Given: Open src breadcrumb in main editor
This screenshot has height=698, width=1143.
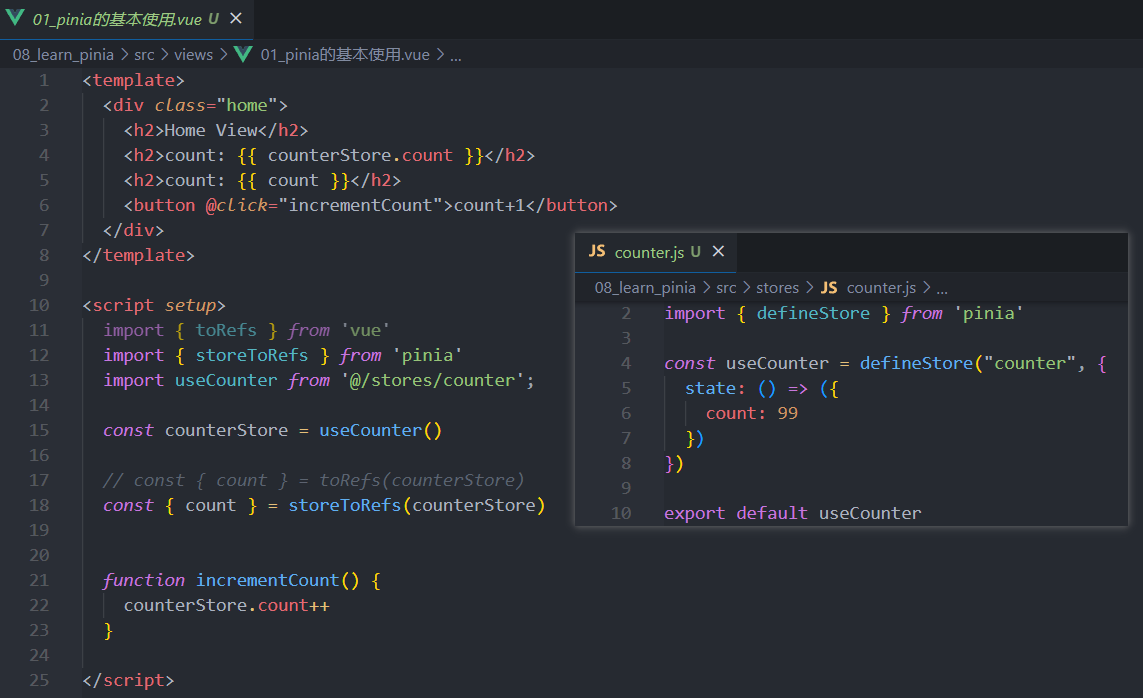Looking at the screenshot, I should [144, 55].
